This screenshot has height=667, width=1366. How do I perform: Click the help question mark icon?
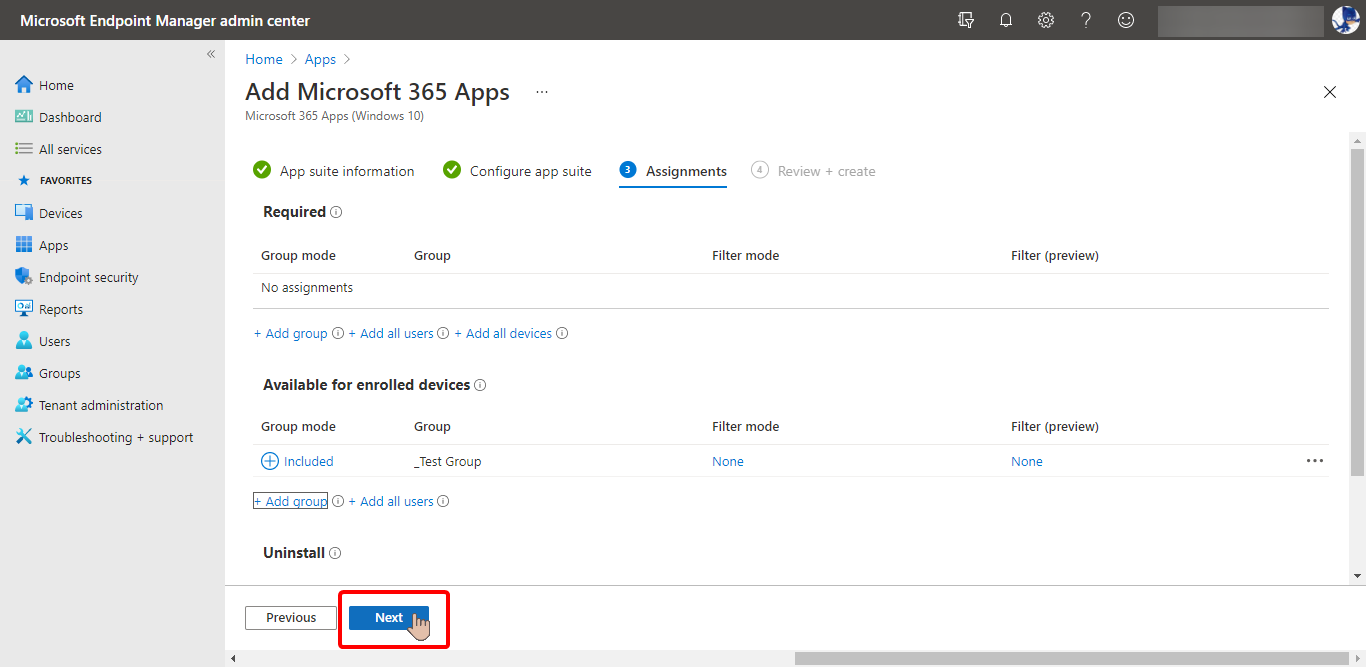pyautogui.click(x=1086, y=20)
